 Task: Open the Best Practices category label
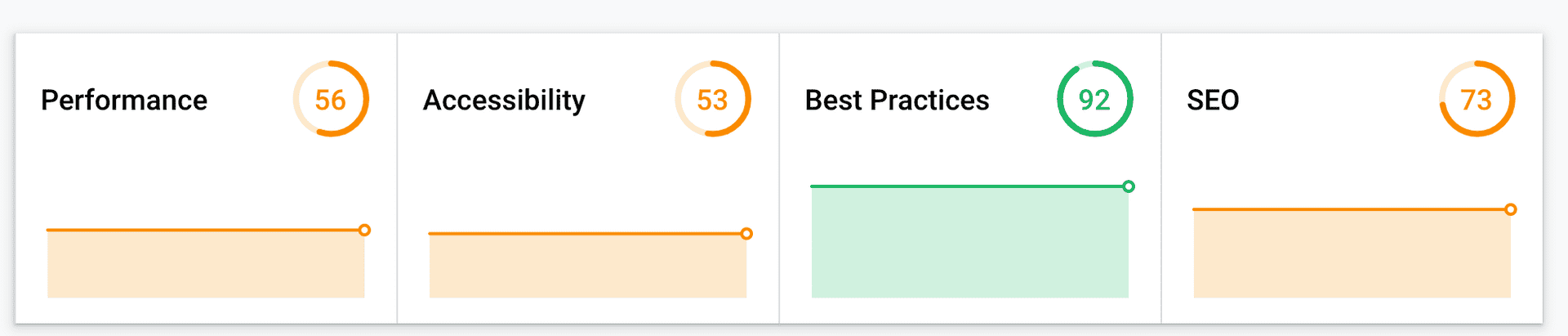pos(897,100)
